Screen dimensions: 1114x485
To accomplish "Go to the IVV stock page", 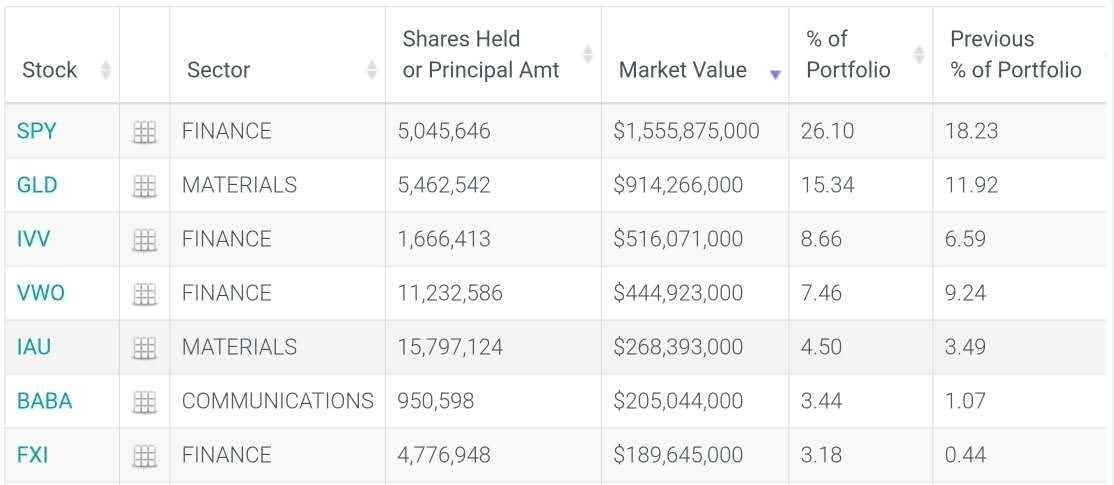I will click(33, 239).
